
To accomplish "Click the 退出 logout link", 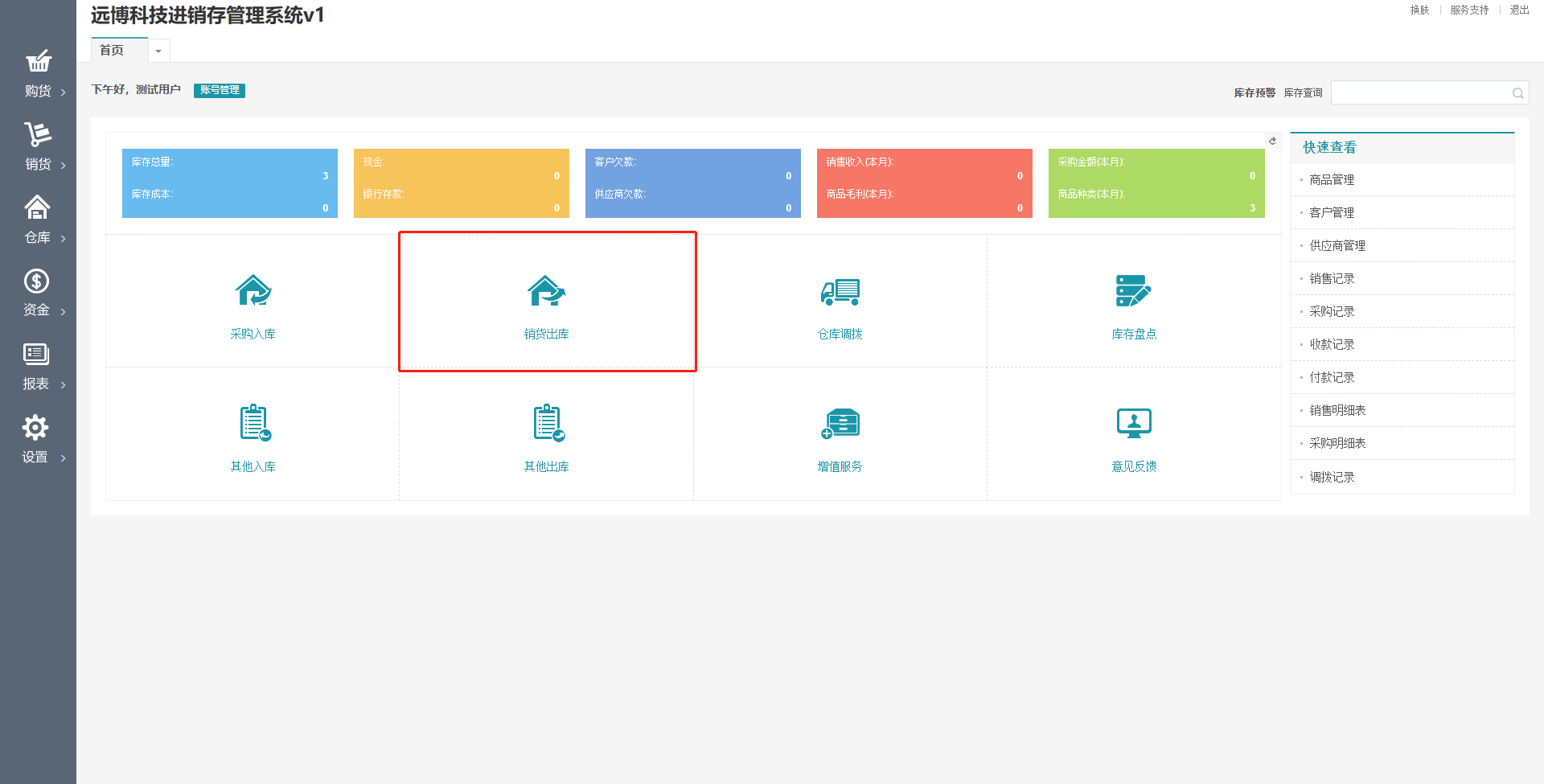I will click(1519, 10).
